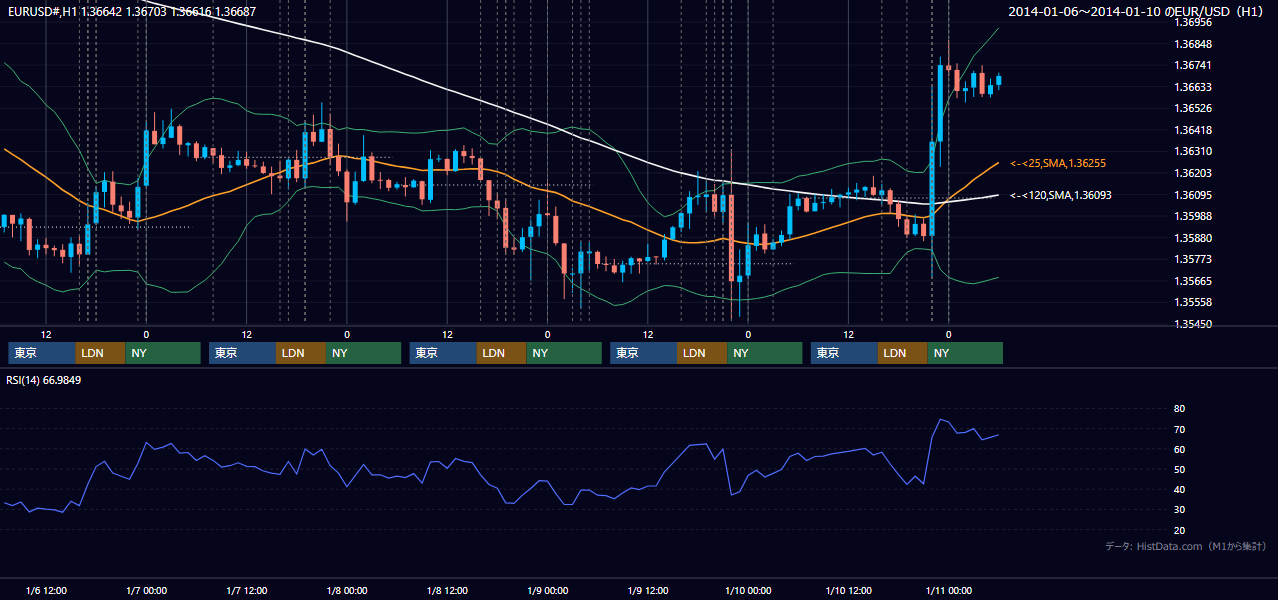Click RSI scale level 50
Viewport: 1278px width, 600px height.
pos(1179,469)
